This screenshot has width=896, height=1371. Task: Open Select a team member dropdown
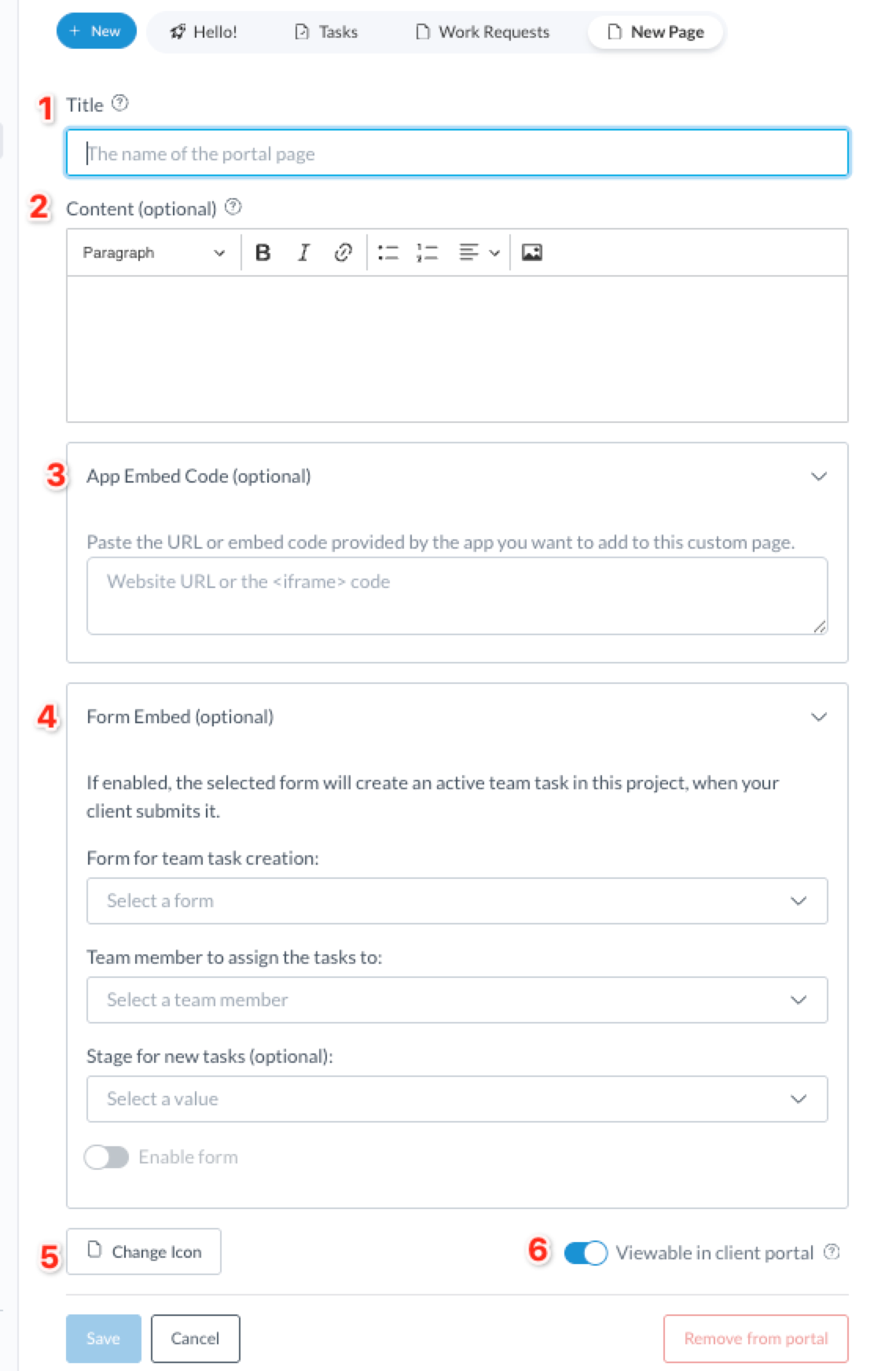pyautogui.click(x=457, y=1000)
